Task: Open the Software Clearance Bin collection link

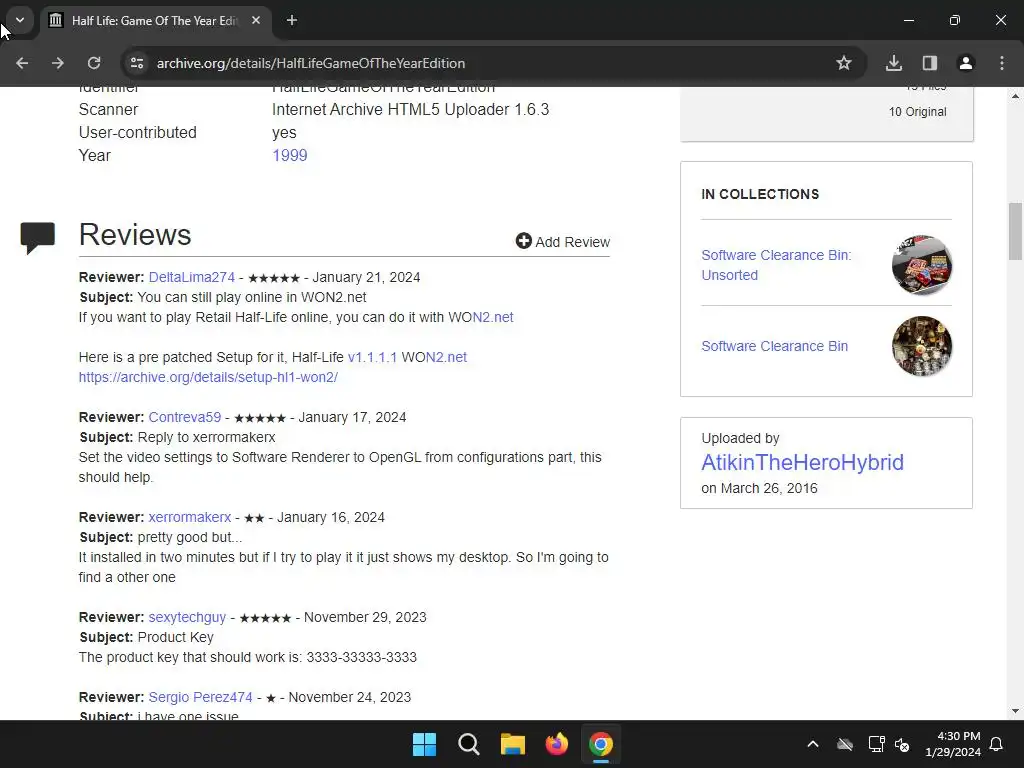Action: [775, 346]
